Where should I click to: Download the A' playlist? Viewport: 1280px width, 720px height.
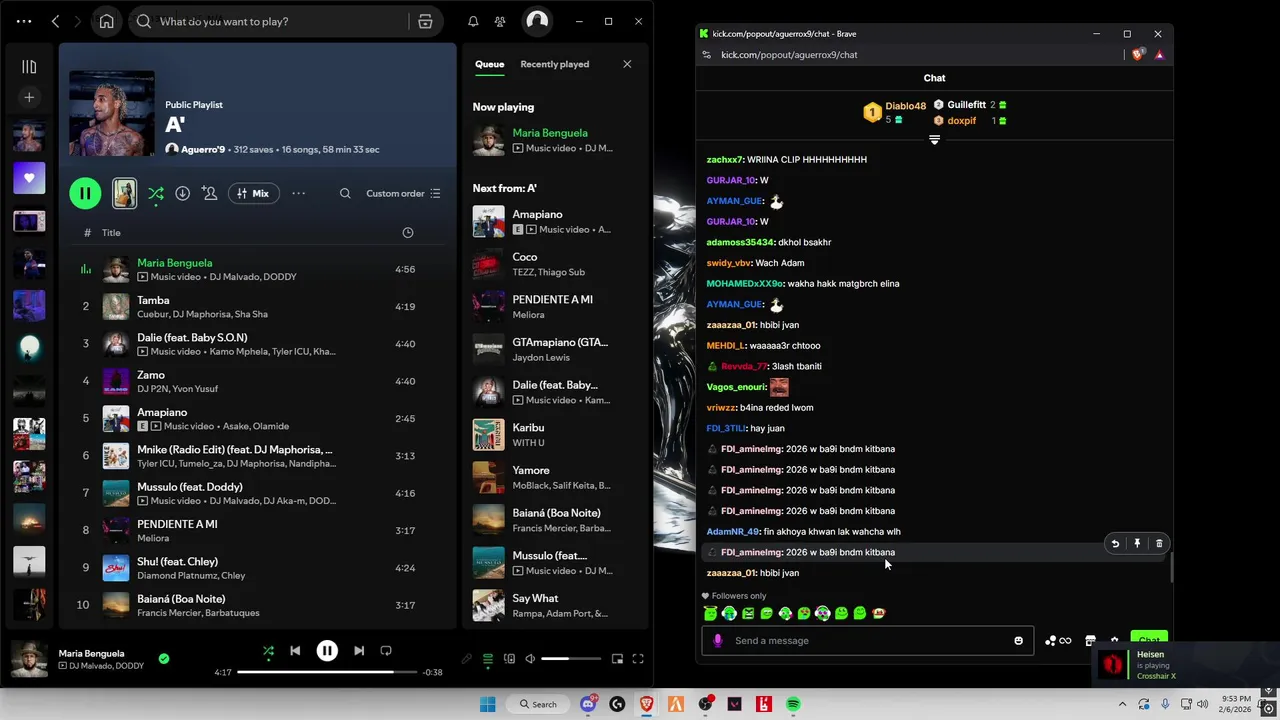(182, 193)
